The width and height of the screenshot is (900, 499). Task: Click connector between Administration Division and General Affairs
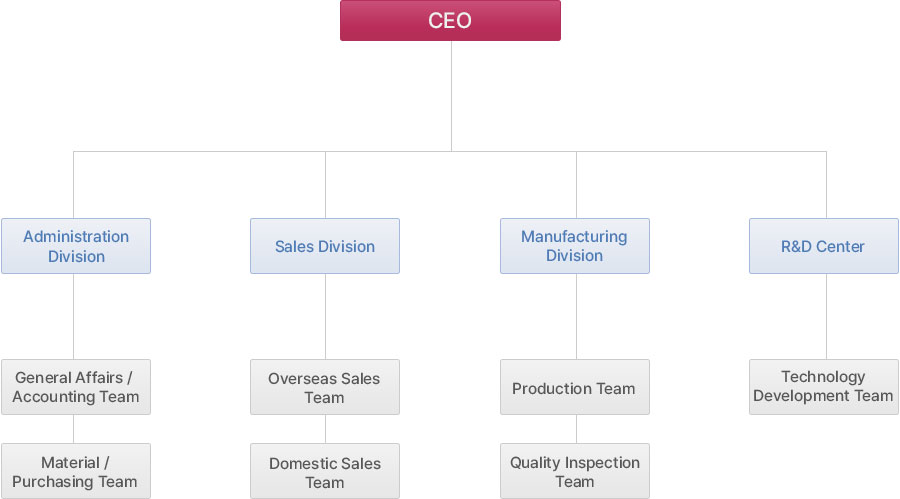74,316
